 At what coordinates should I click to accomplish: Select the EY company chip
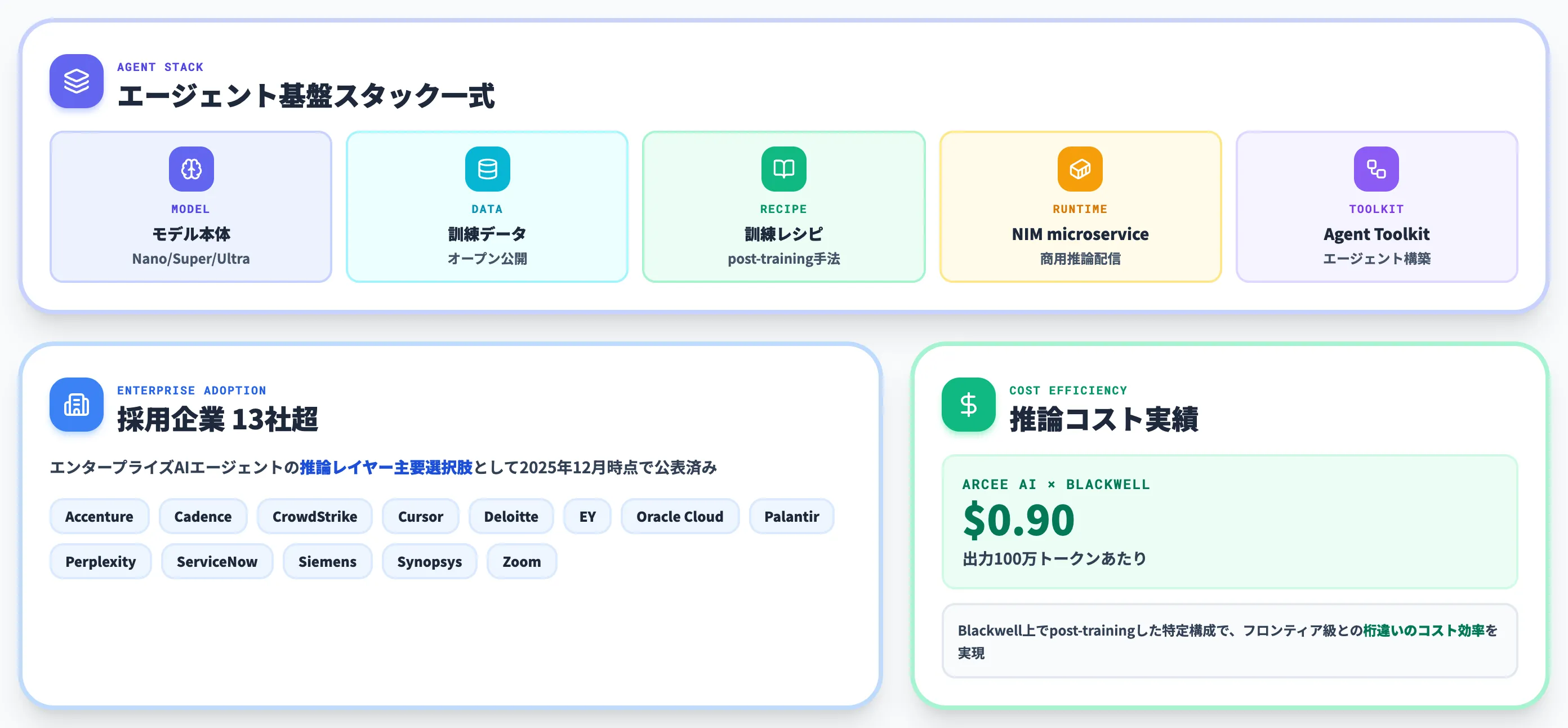click(x=587, y=517)
